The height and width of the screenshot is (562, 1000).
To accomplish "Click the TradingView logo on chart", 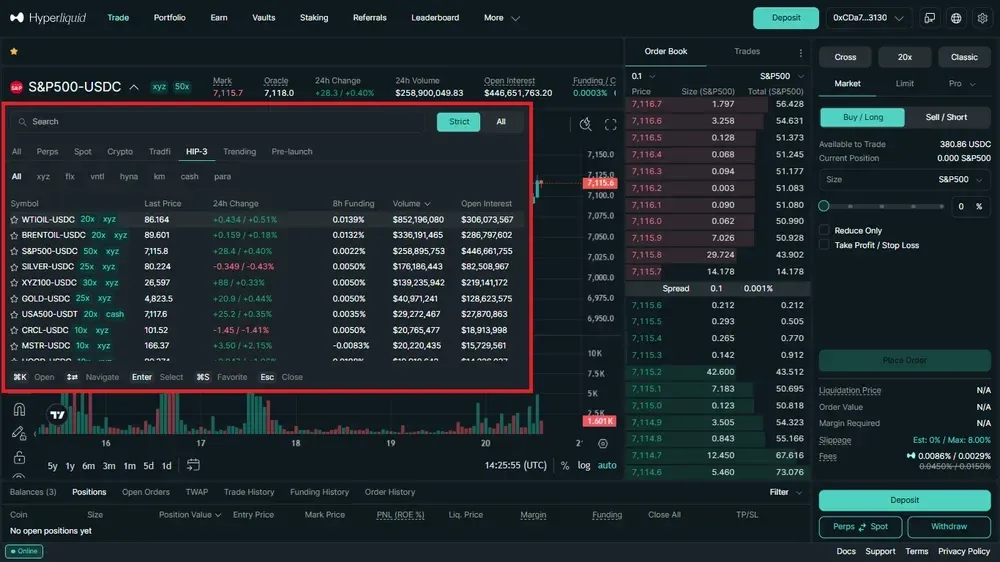I will (57, 415).
